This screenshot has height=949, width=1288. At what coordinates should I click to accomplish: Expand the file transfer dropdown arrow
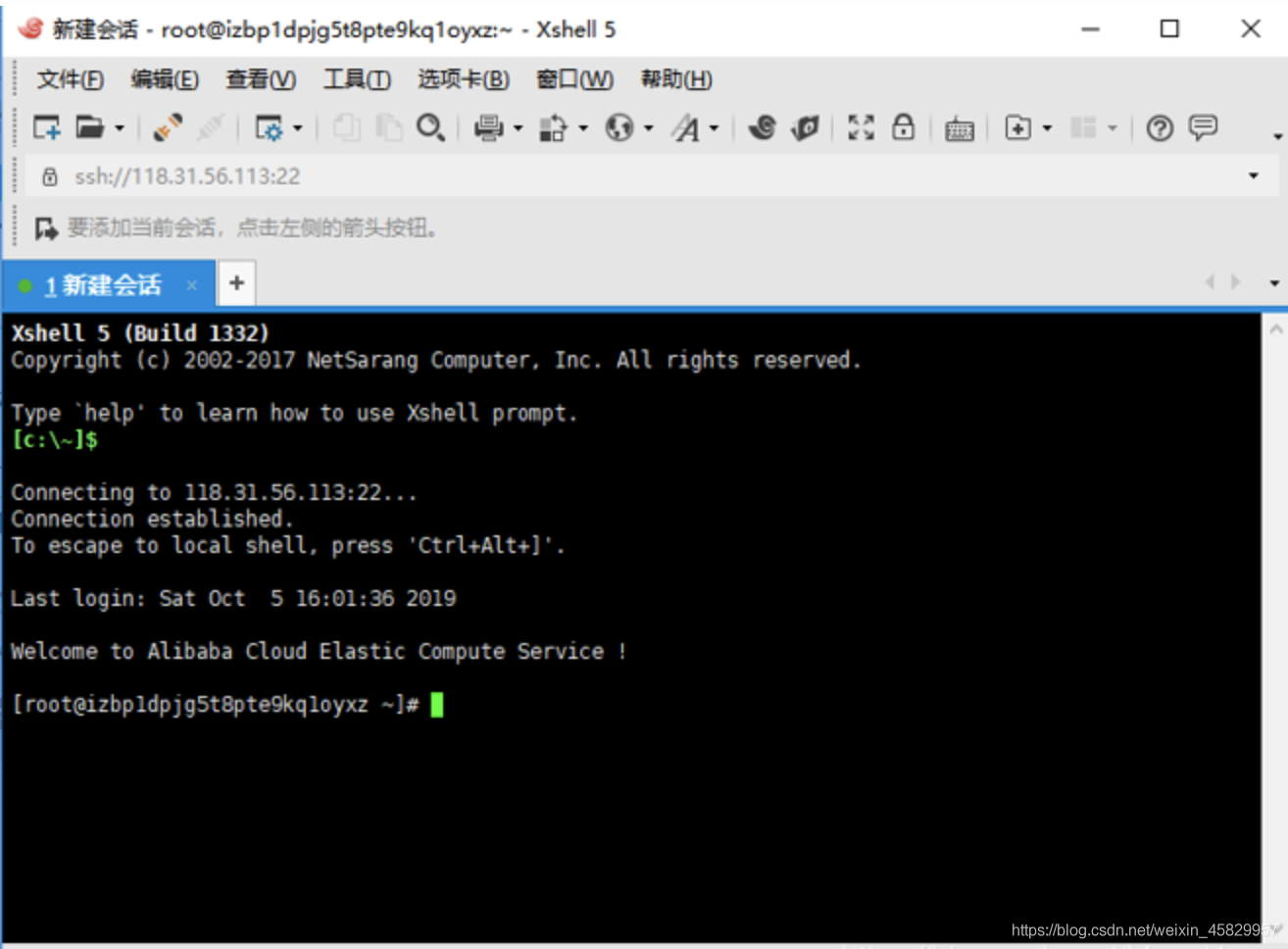point(583,128)
